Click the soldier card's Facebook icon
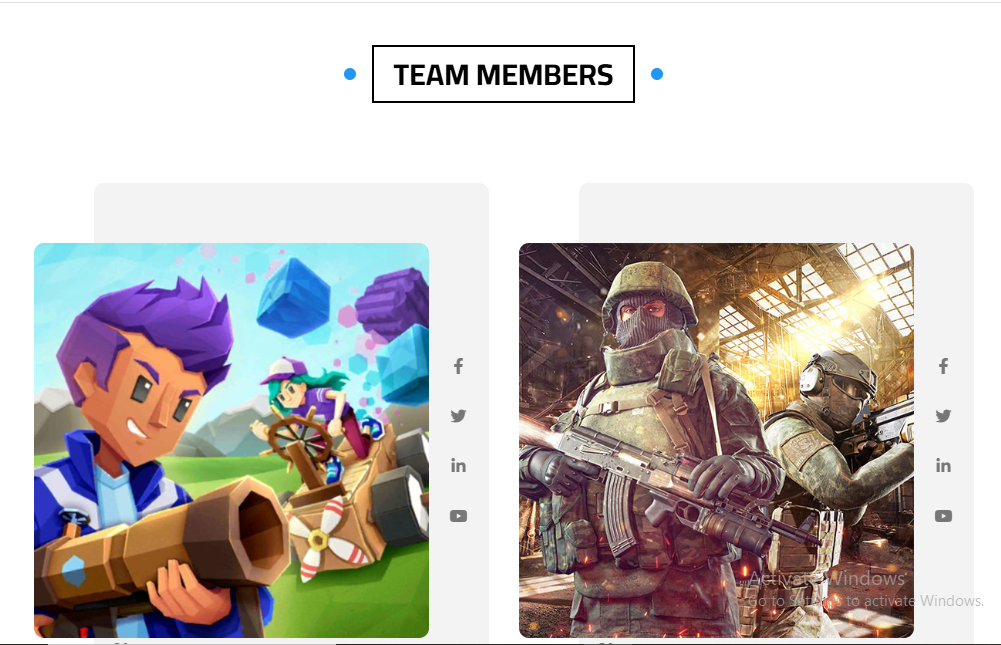Viewport: 1001px width, 645px height. pyautogui.click(x=944, y=366)
